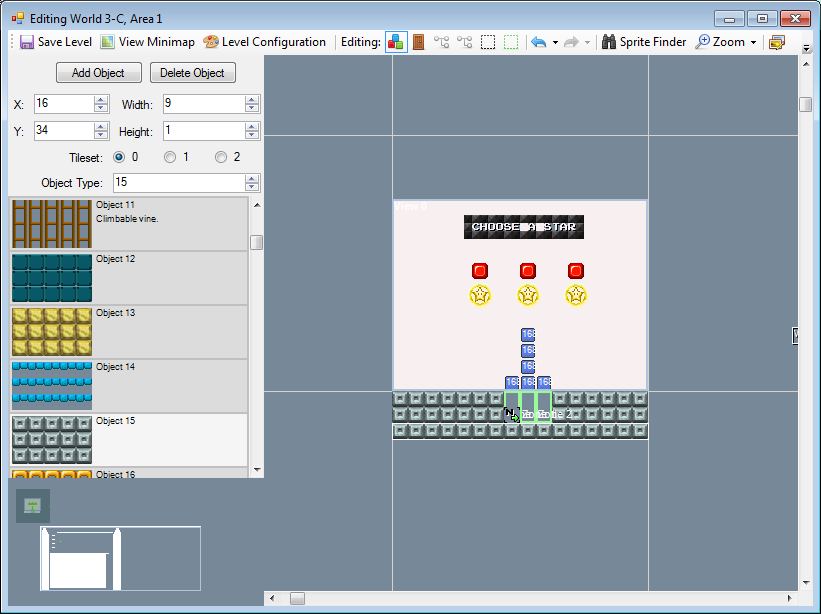821x614 pixels.
Task: Focus the Object Type number field
Action: coord(179,183)
